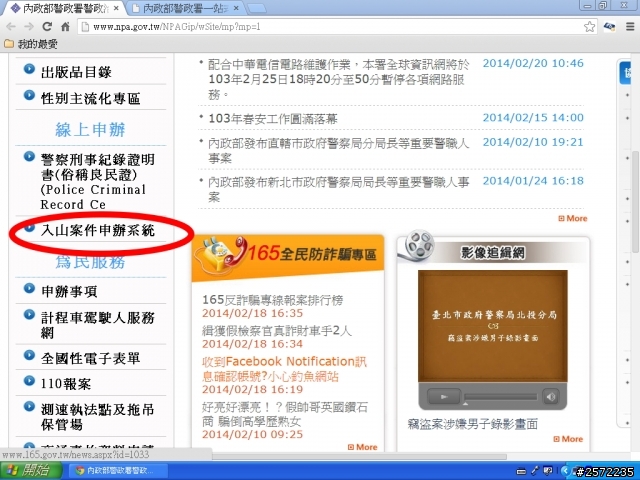Open 竊盜案涉嫌男子錄影畫面 caption link

(x=473, y=424)
